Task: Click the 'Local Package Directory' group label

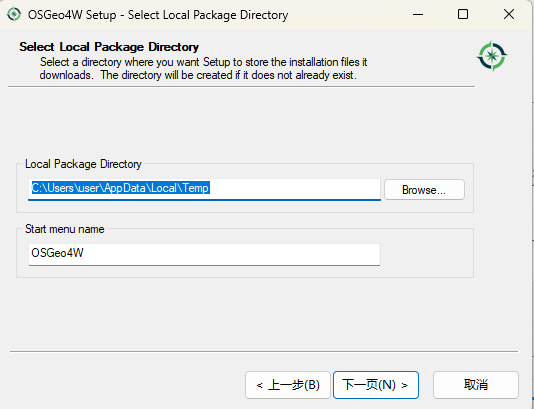Action: [83, 164]
